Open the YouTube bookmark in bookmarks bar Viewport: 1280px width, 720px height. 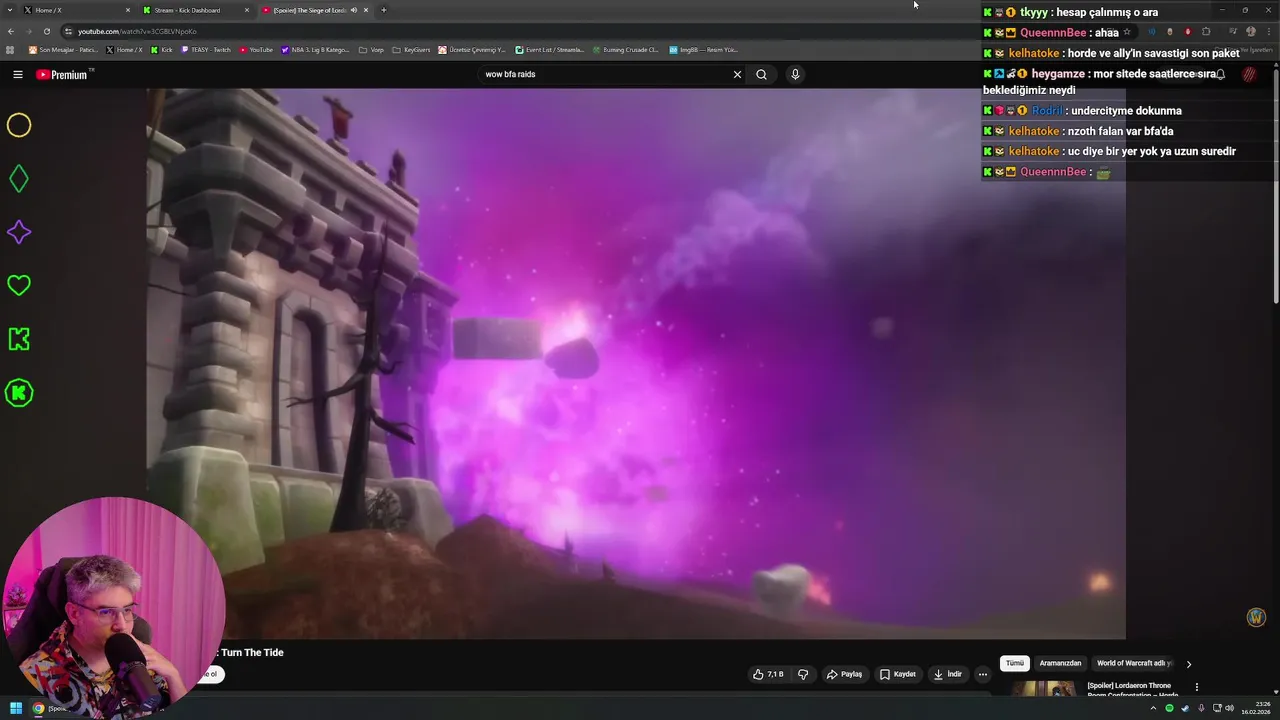pyautogui.click(x=257, y=49)
